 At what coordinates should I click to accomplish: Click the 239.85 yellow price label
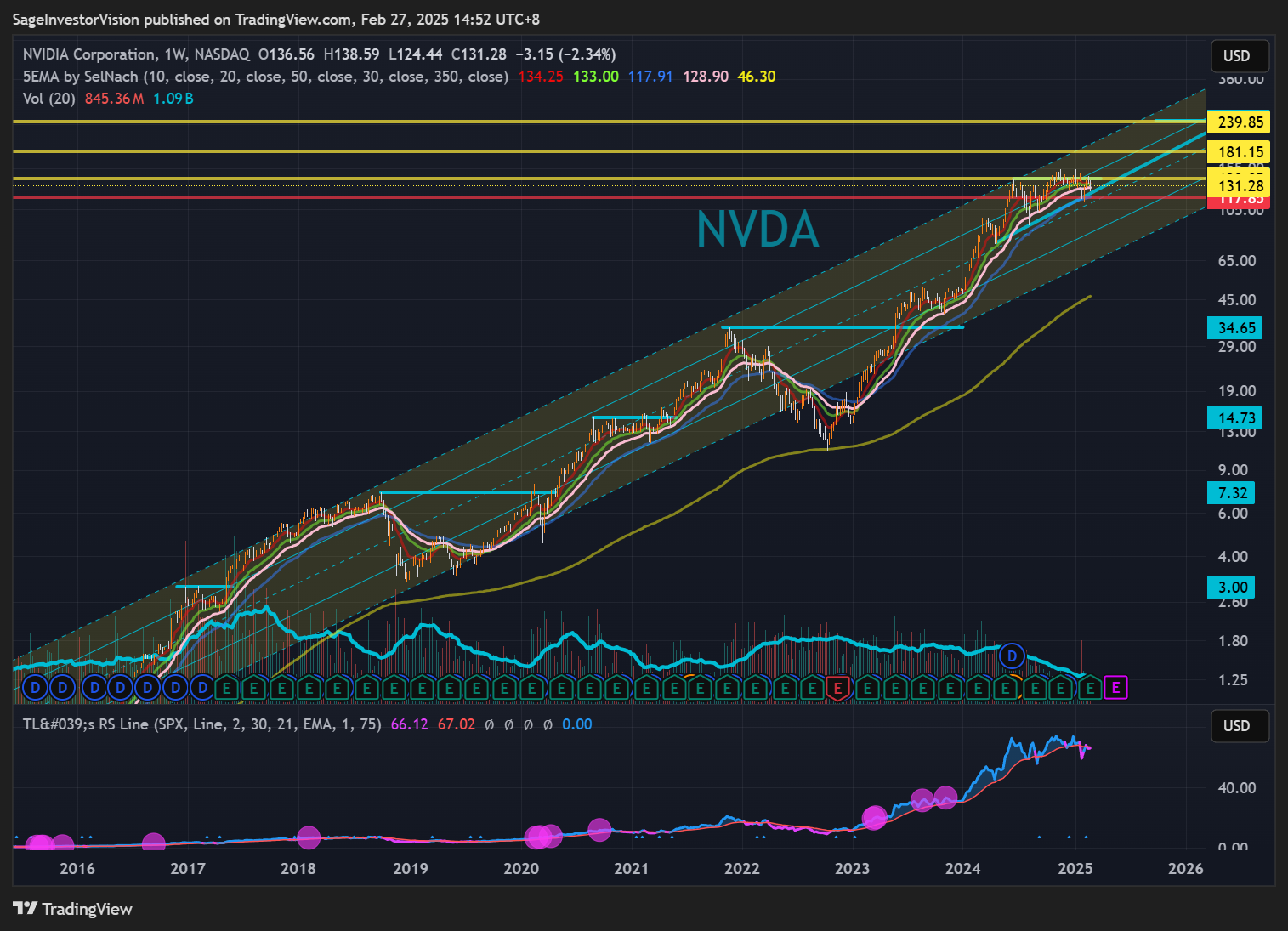(x=1240, y=122)
